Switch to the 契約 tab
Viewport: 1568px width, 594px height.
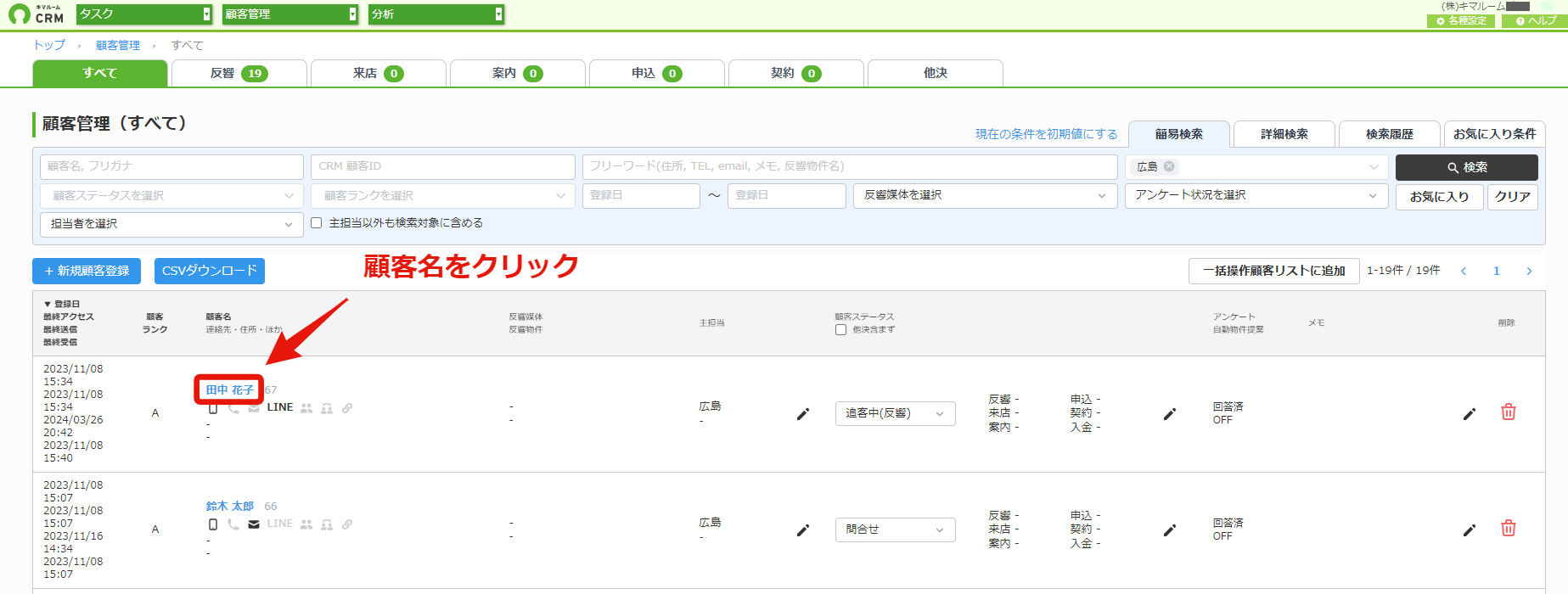pos(796,73)
